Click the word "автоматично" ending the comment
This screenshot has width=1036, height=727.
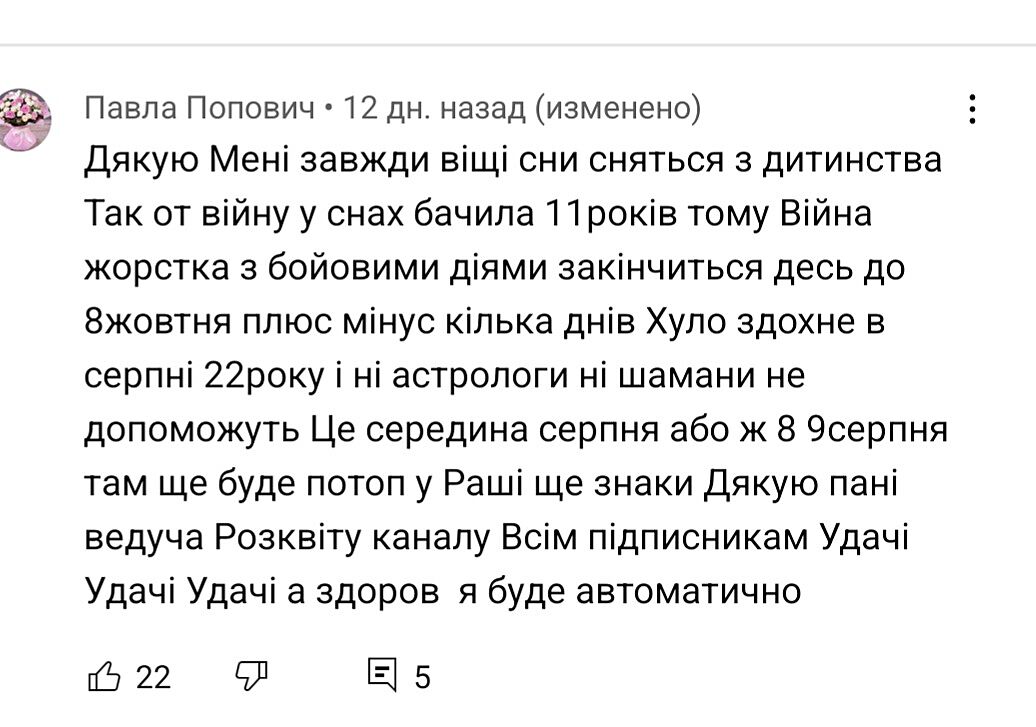click(x=689, y=592)
